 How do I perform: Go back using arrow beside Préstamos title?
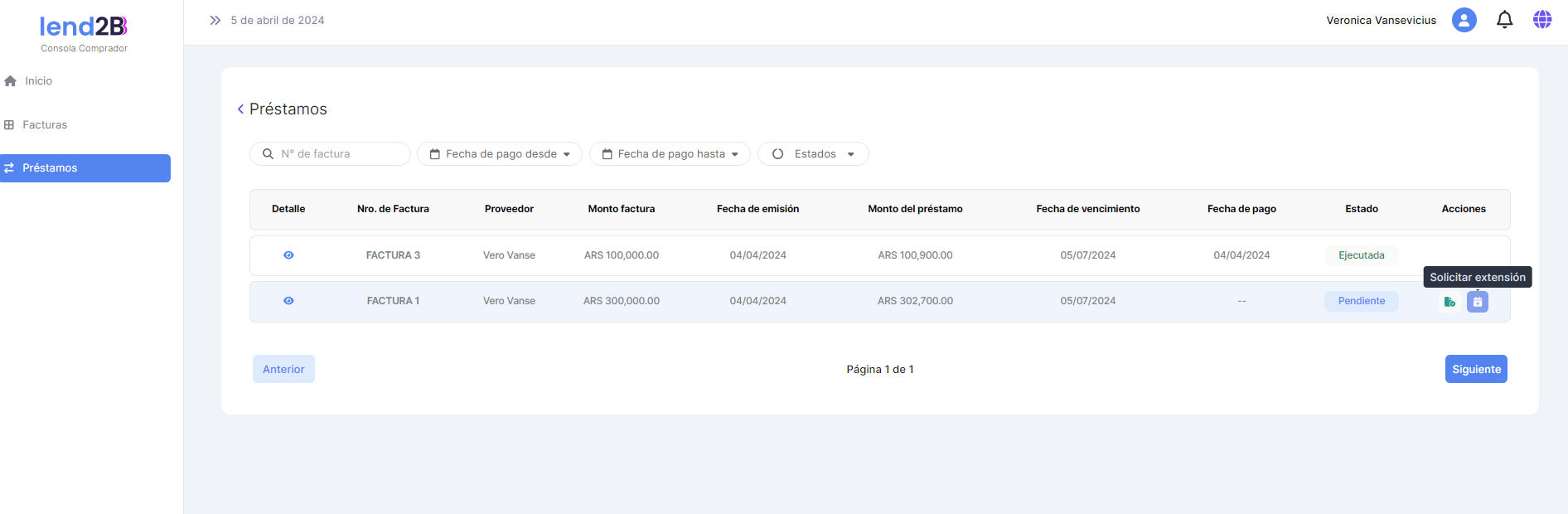point(240,109)
